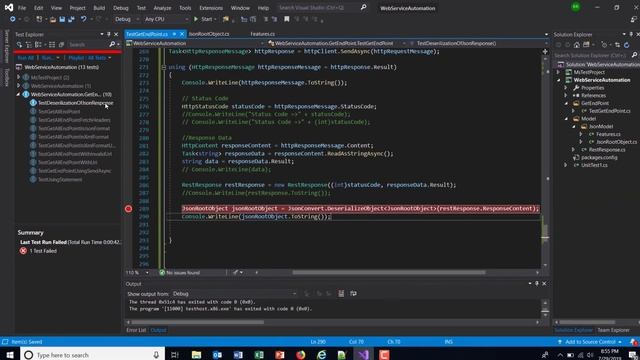The height and width of the screenshot is (360, 640).
Task: Click the breakpoint red circle in the margin
Action: click(x=129, y=209)
